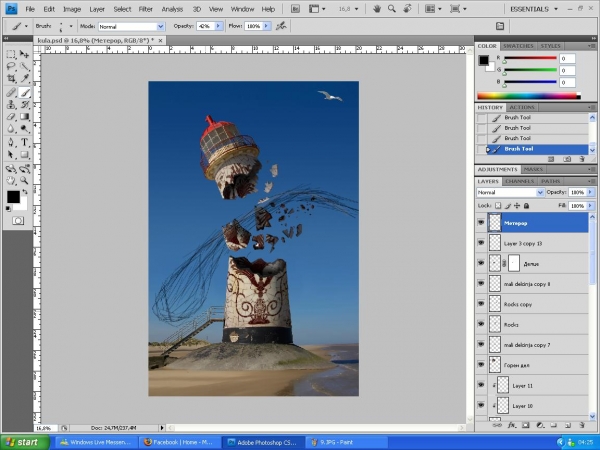The width and height of the screenshot is (600, 450).
Task: Delete layer trash icon in Layers panel
Action: coord(582,425)
